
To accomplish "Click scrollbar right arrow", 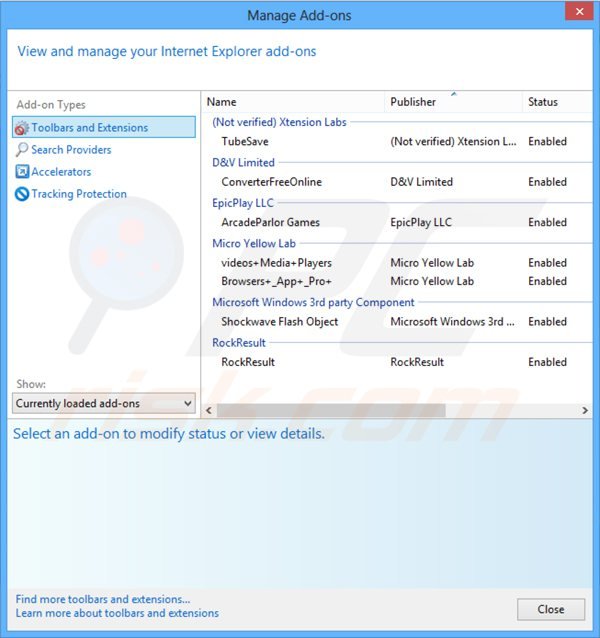I will click(585, 410).
